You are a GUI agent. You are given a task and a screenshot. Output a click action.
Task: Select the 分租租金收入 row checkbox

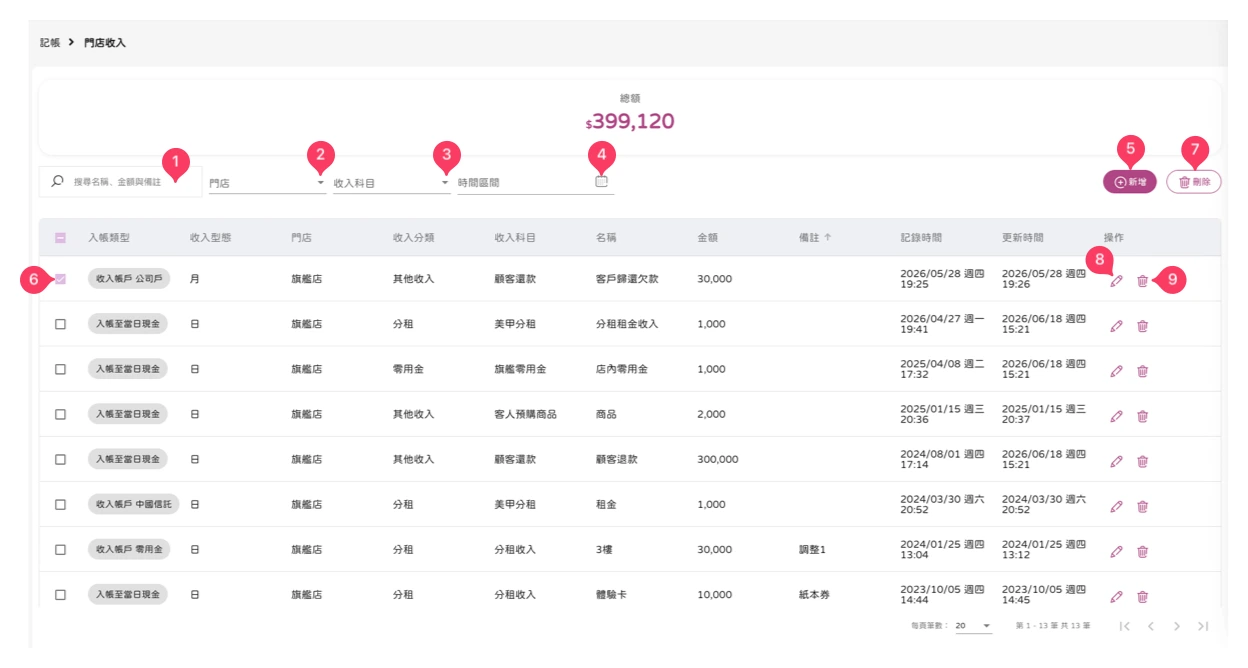pyautogui.click(x=60, y=324)
